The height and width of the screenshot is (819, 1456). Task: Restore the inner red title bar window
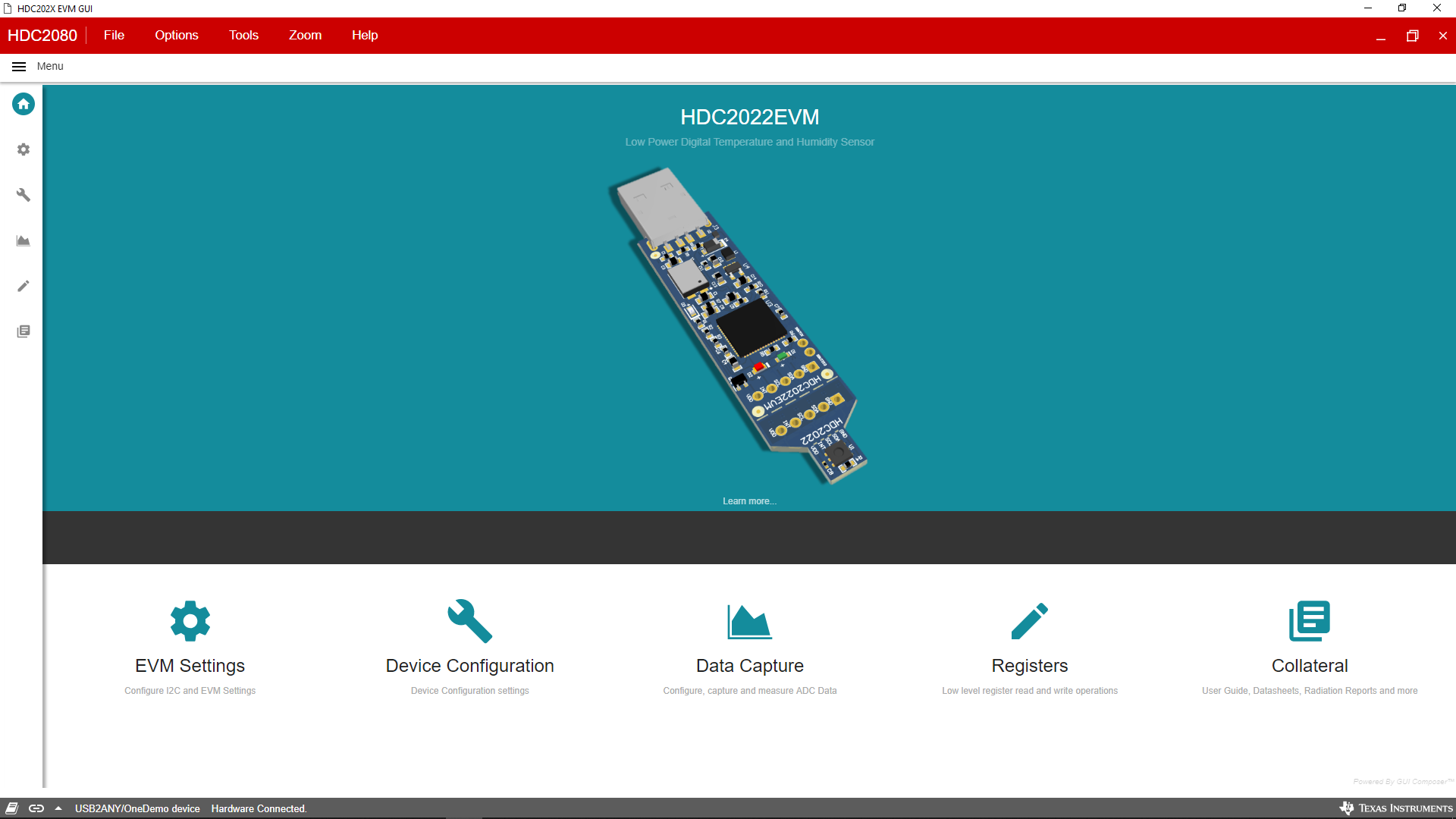click(1412, 36)
